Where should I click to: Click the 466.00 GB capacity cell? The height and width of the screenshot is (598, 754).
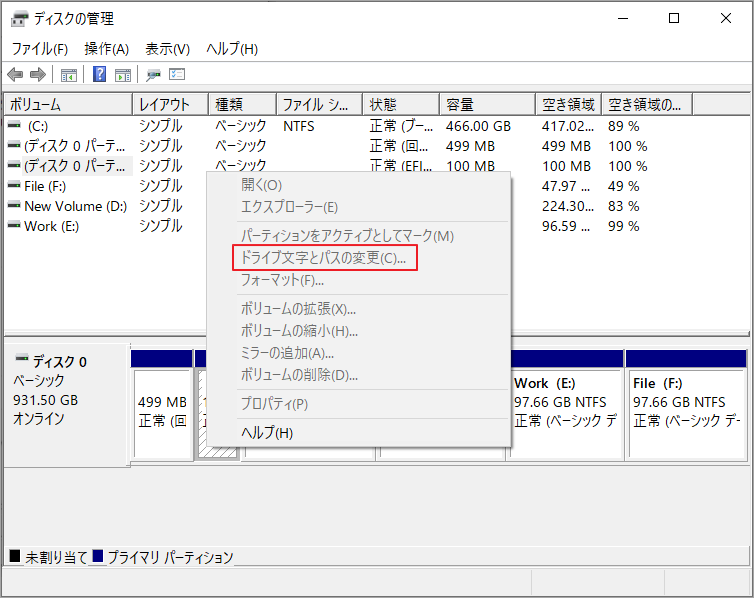coord(478,126)
